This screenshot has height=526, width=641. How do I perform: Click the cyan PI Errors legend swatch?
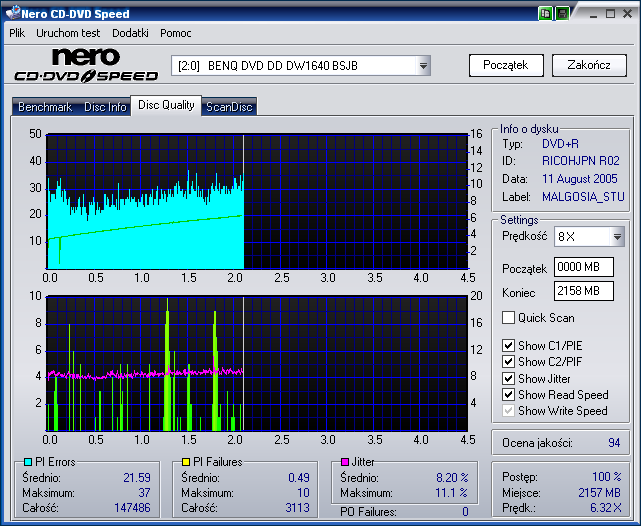click(x=28, y=462)
